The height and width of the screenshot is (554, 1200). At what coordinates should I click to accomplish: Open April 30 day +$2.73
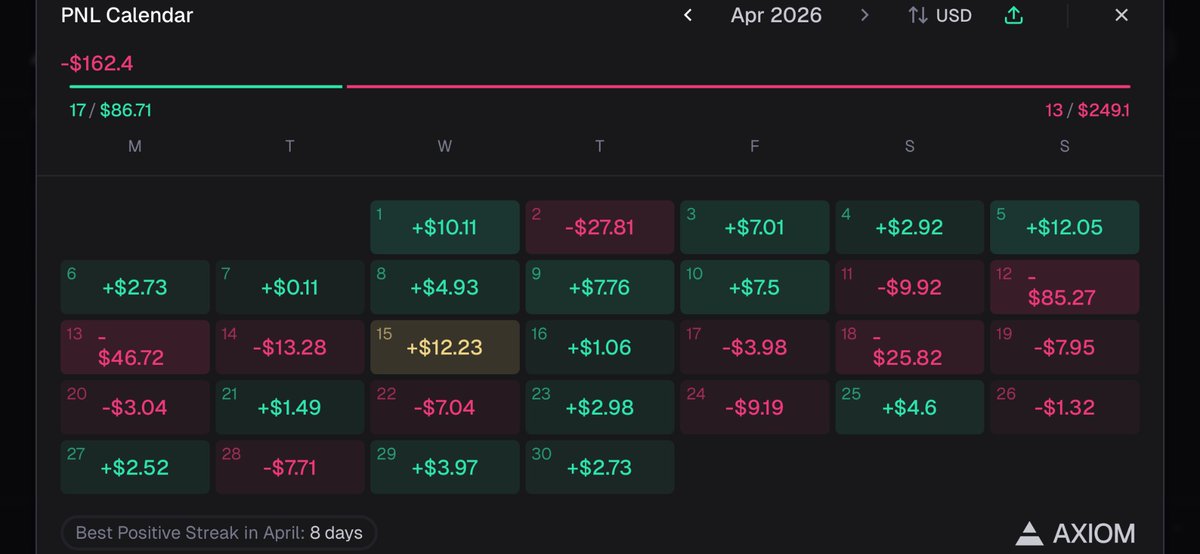pos(600,467)
